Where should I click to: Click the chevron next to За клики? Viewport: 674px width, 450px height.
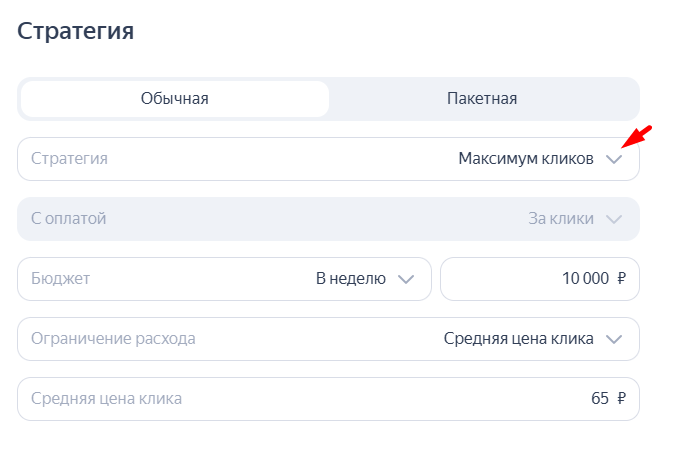tap(614, 219)
